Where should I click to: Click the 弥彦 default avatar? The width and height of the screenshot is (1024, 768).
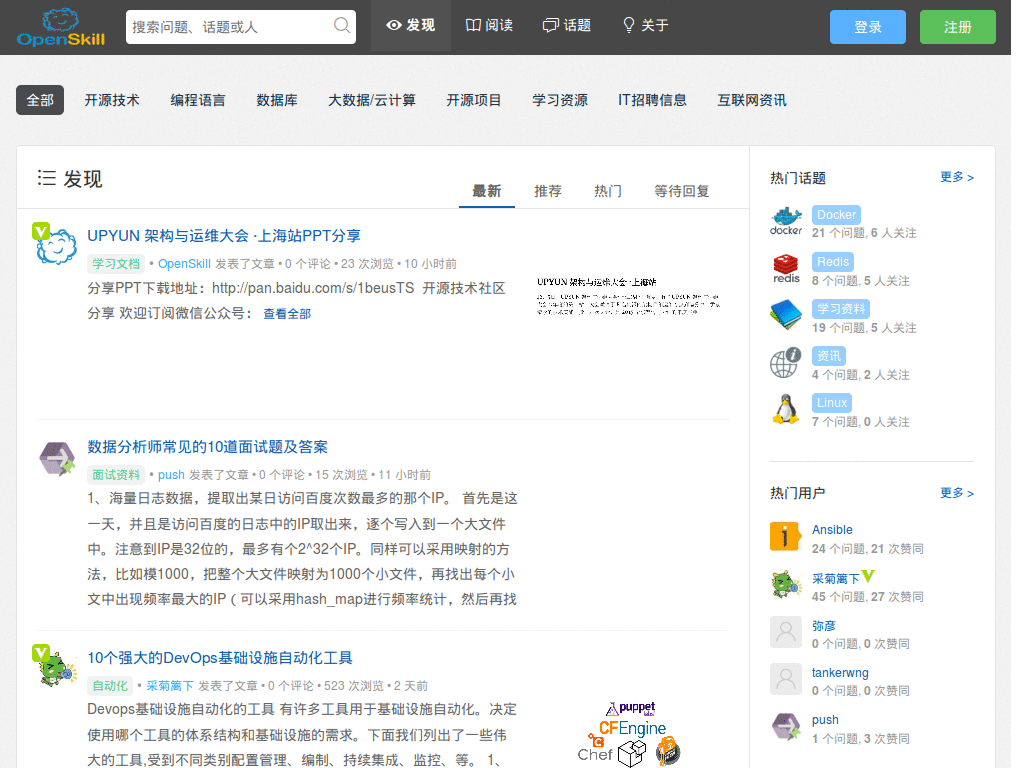click(786, 632)
